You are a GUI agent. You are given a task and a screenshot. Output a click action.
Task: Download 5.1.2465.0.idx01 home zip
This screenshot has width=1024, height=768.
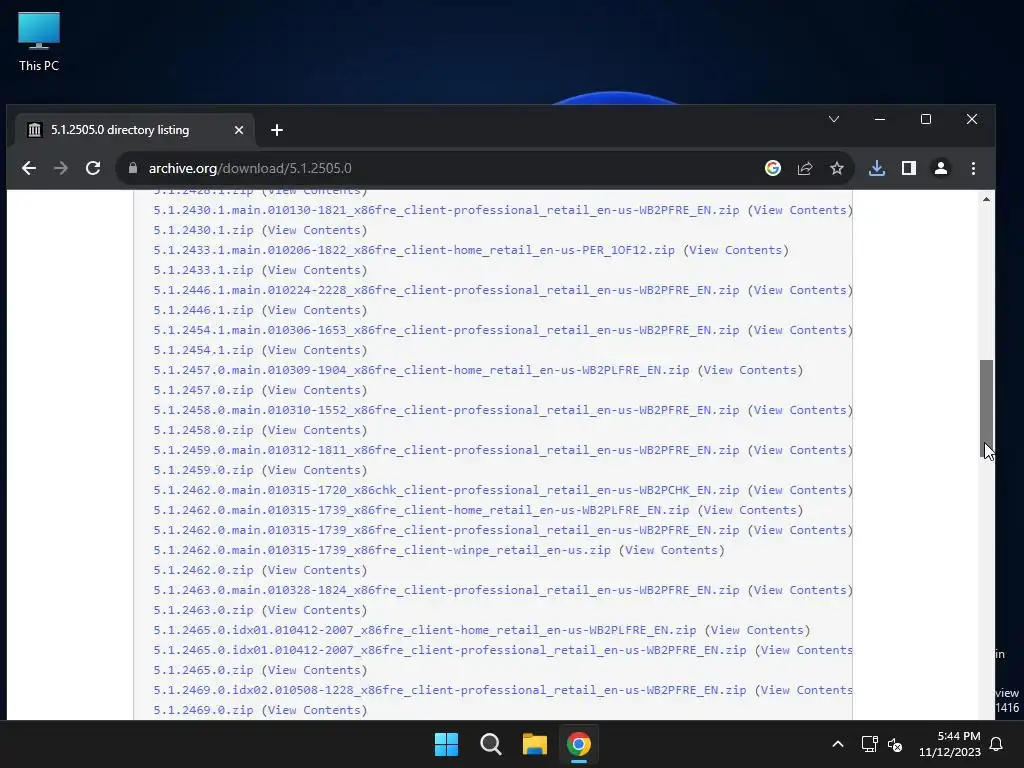click(424, 630)
